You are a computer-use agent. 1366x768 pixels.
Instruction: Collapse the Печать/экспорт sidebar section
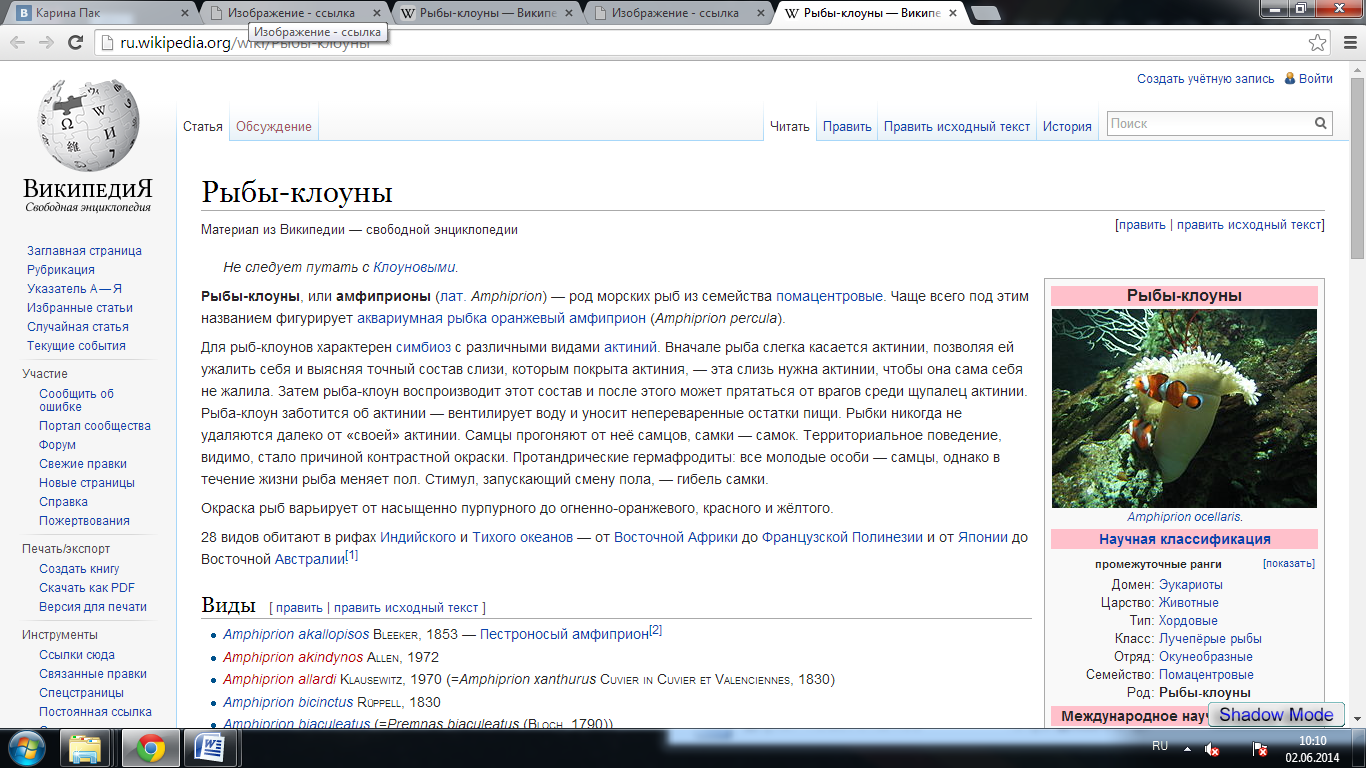pyautogui.click(x=66, y=549)
